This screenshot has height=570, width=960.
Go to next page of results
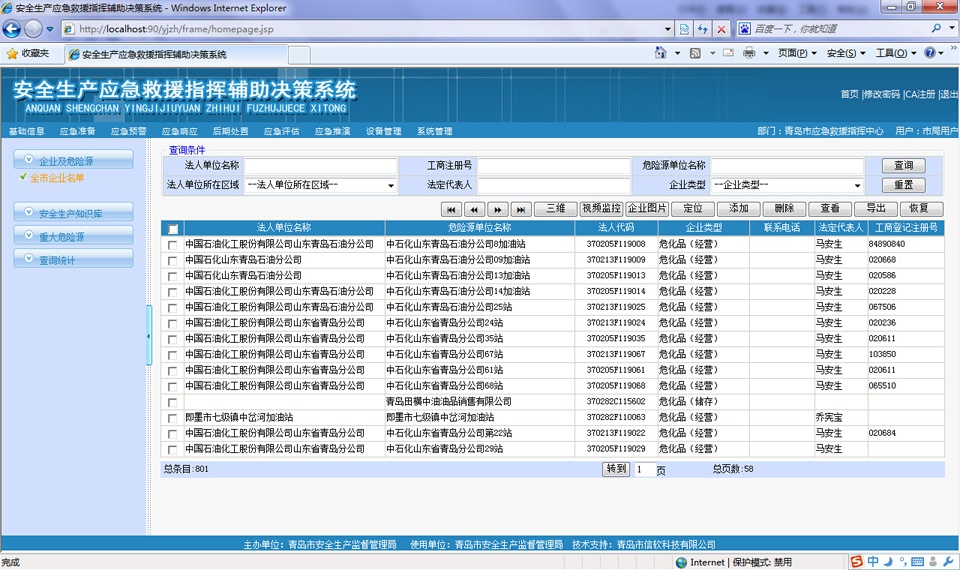tap(497, 209)
